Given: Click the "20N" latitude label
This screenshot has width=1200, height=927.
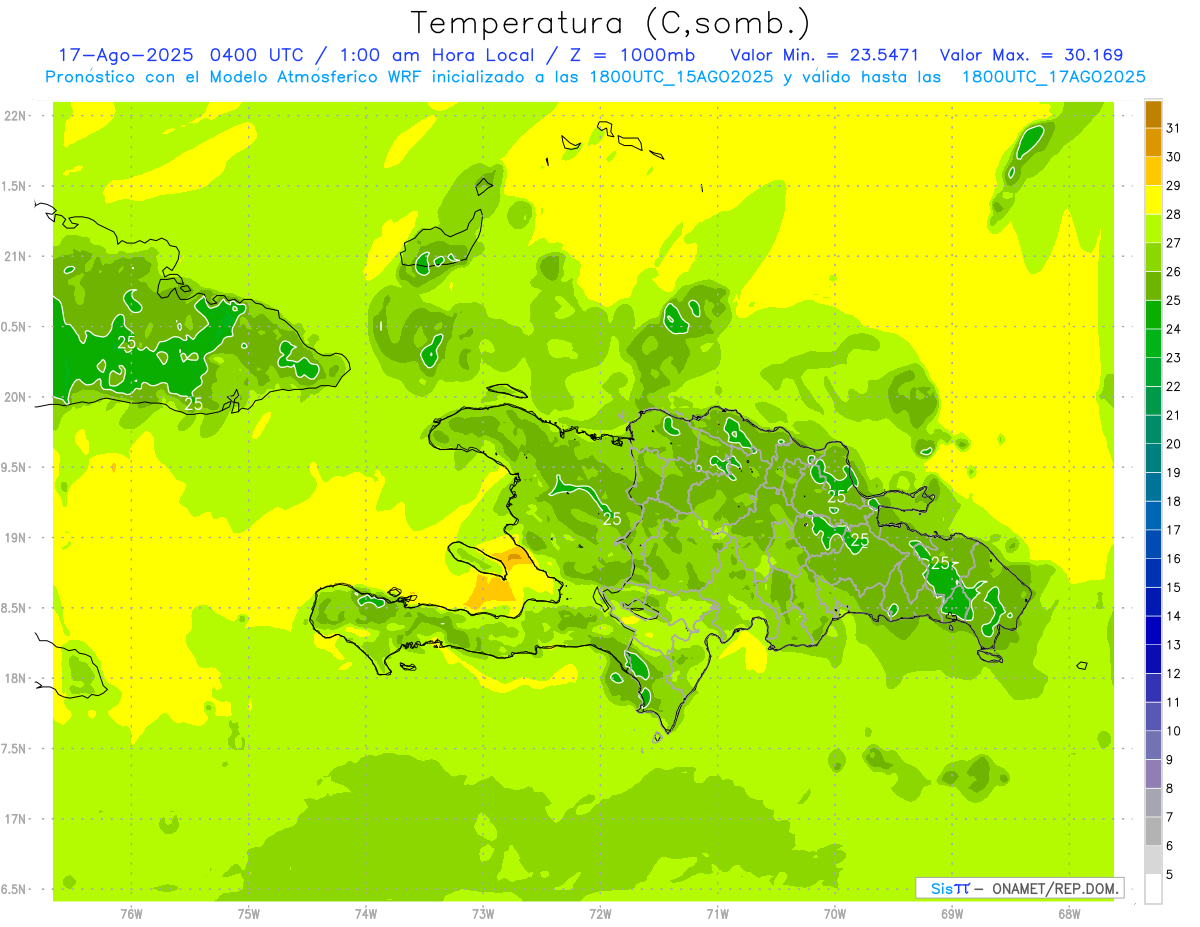Looking at the screenshot, I should (x=16, y=397).
